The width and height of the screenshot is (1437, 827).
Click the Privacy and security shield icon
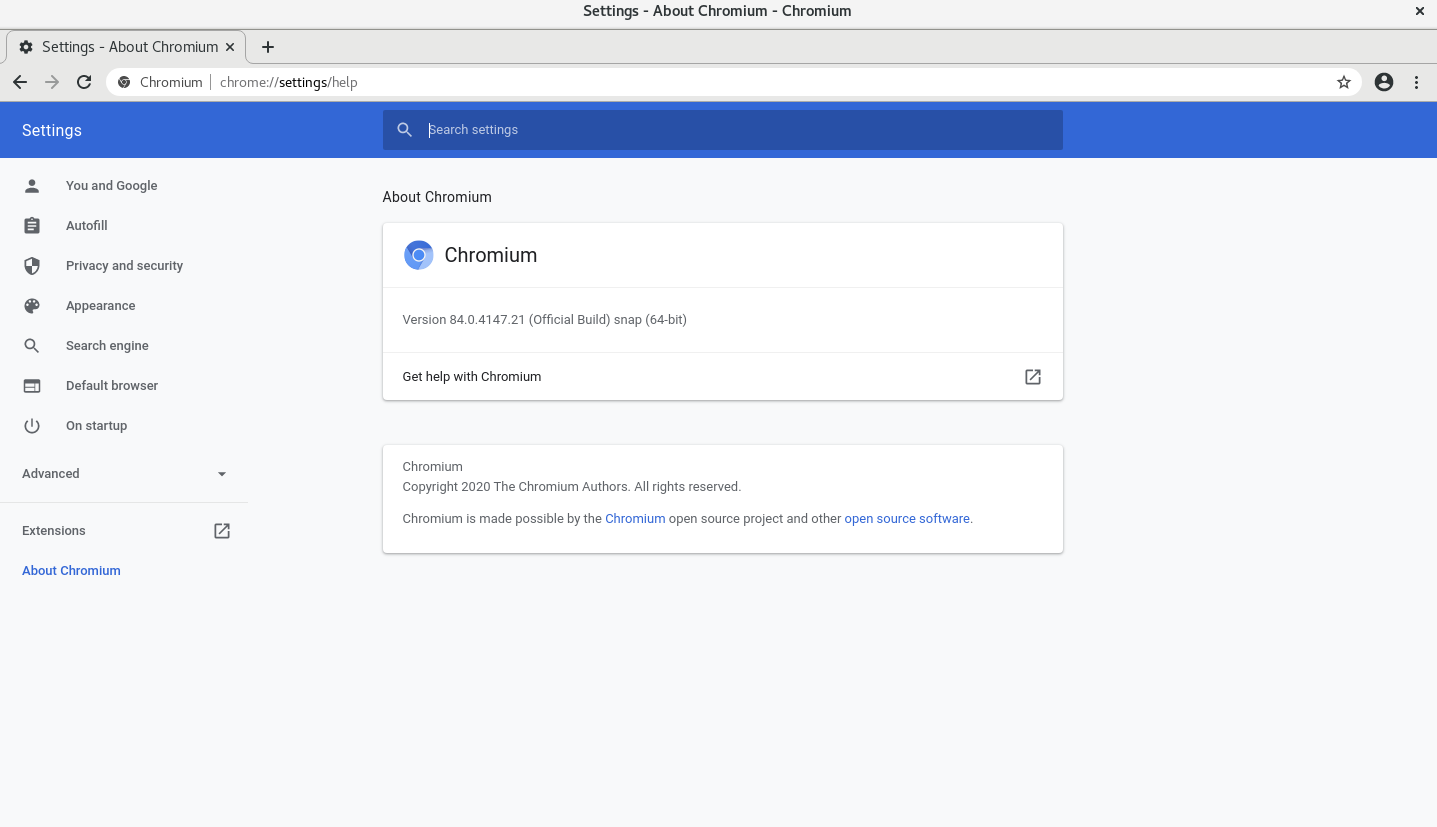tap(32, 265)
